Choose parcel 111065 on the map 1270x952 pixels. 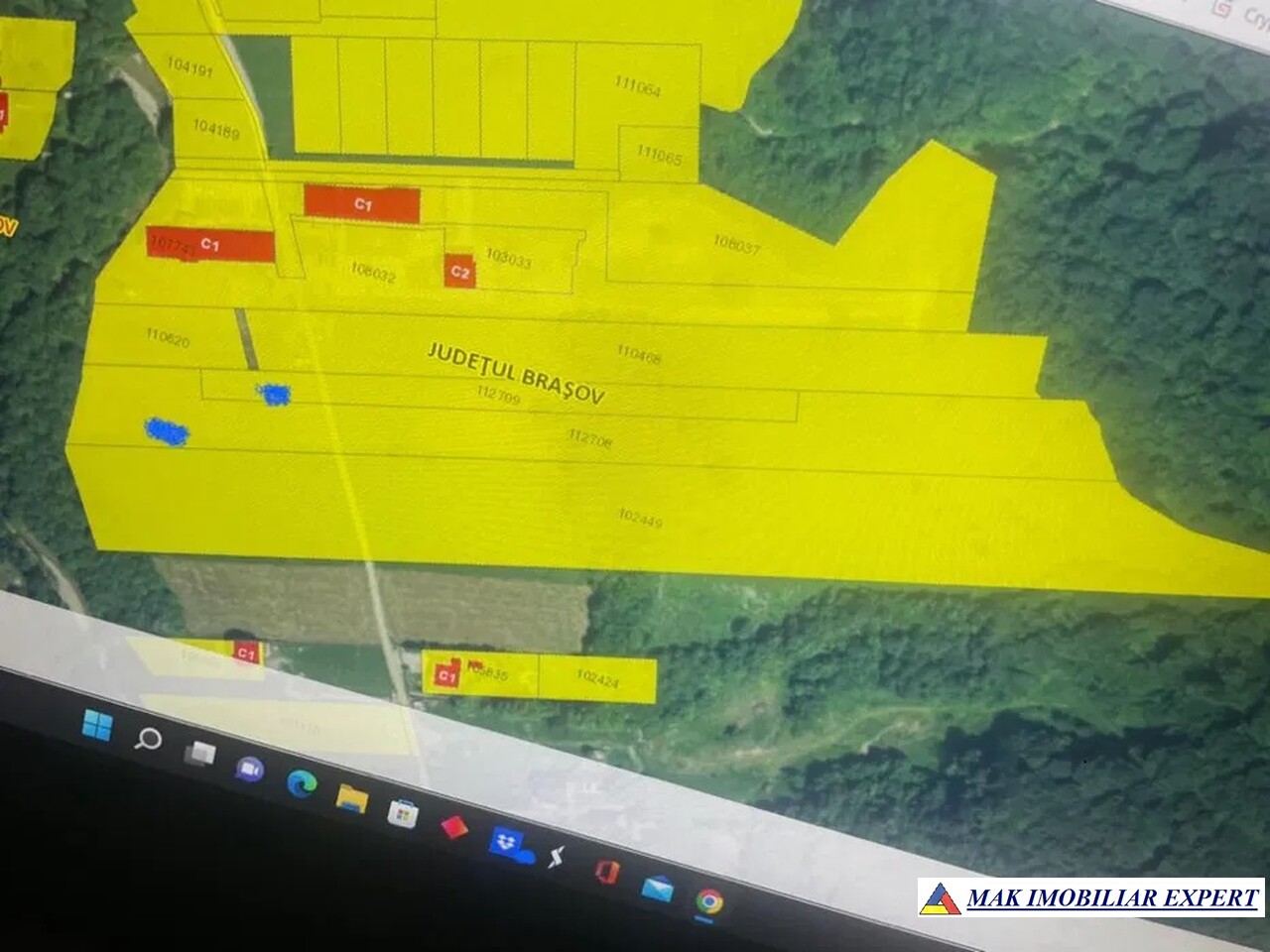(659, 155)
